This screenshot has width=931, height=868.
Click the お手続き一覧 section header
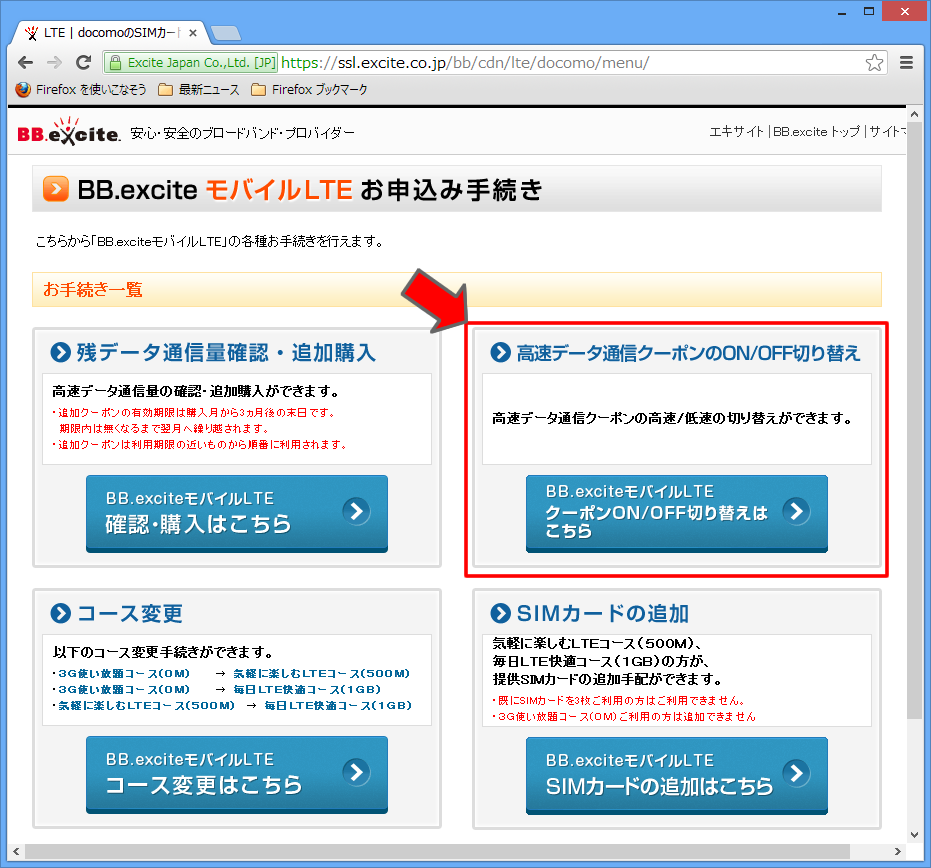point(457,290)
